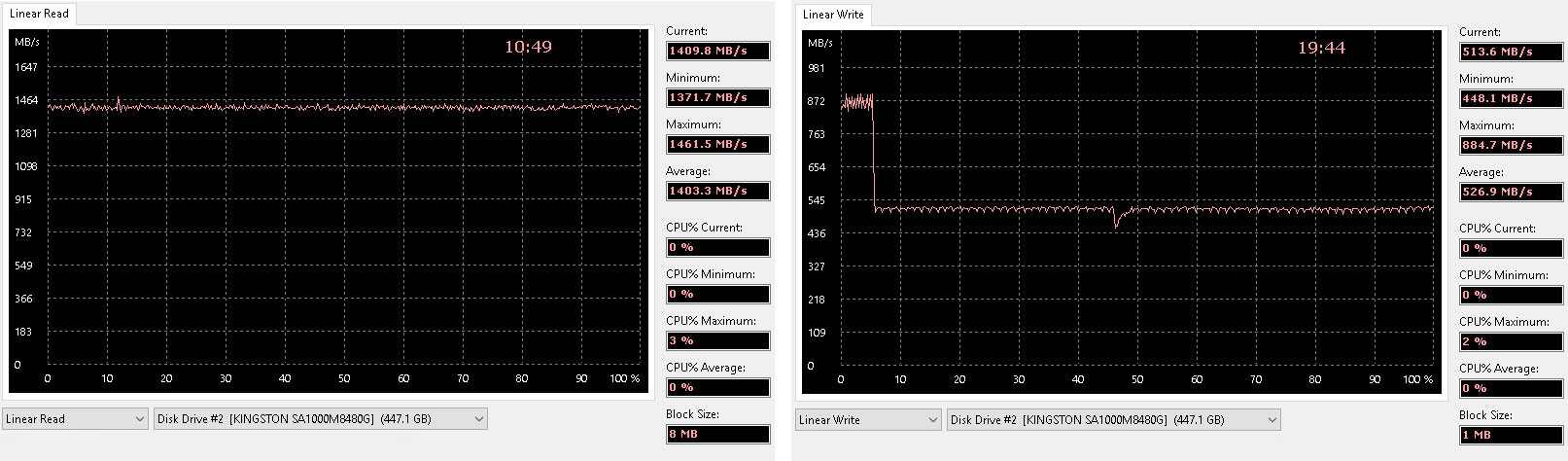
Task: Click the 19:44 elapsed time on write graph
Action: click(1321, 48)
